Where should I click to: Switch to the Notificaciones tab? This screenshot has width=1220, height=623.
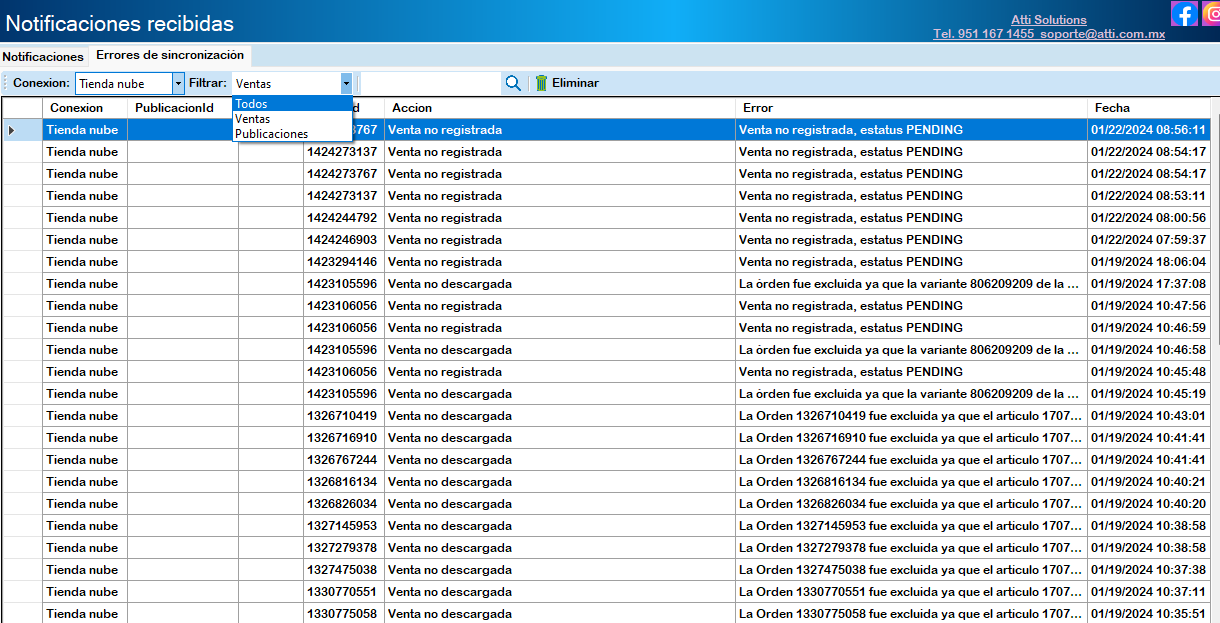click(43, 57)
